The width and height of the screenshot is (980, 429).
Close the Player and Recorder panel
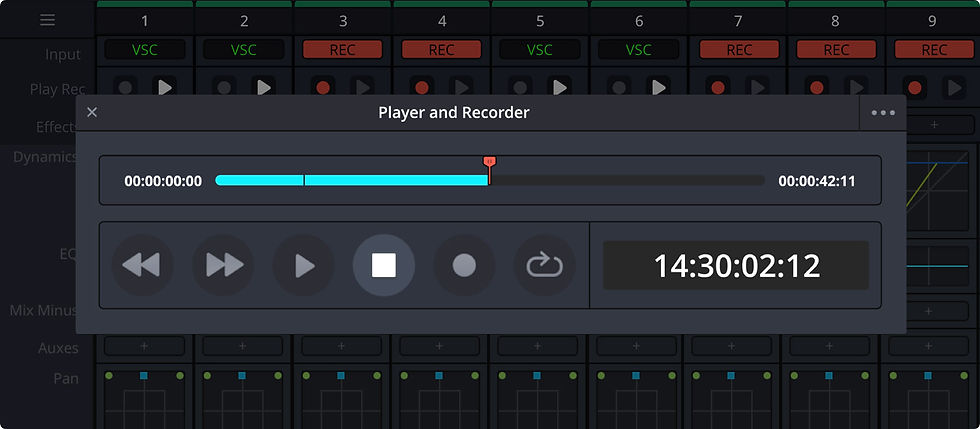(92, 113)
